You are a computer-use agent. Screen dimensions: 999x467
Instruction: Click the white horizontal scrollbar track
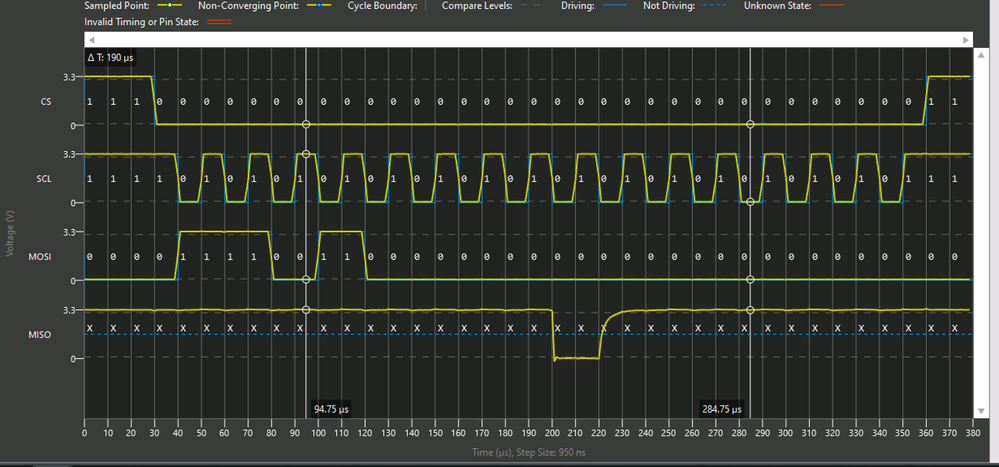click(528, 40)
